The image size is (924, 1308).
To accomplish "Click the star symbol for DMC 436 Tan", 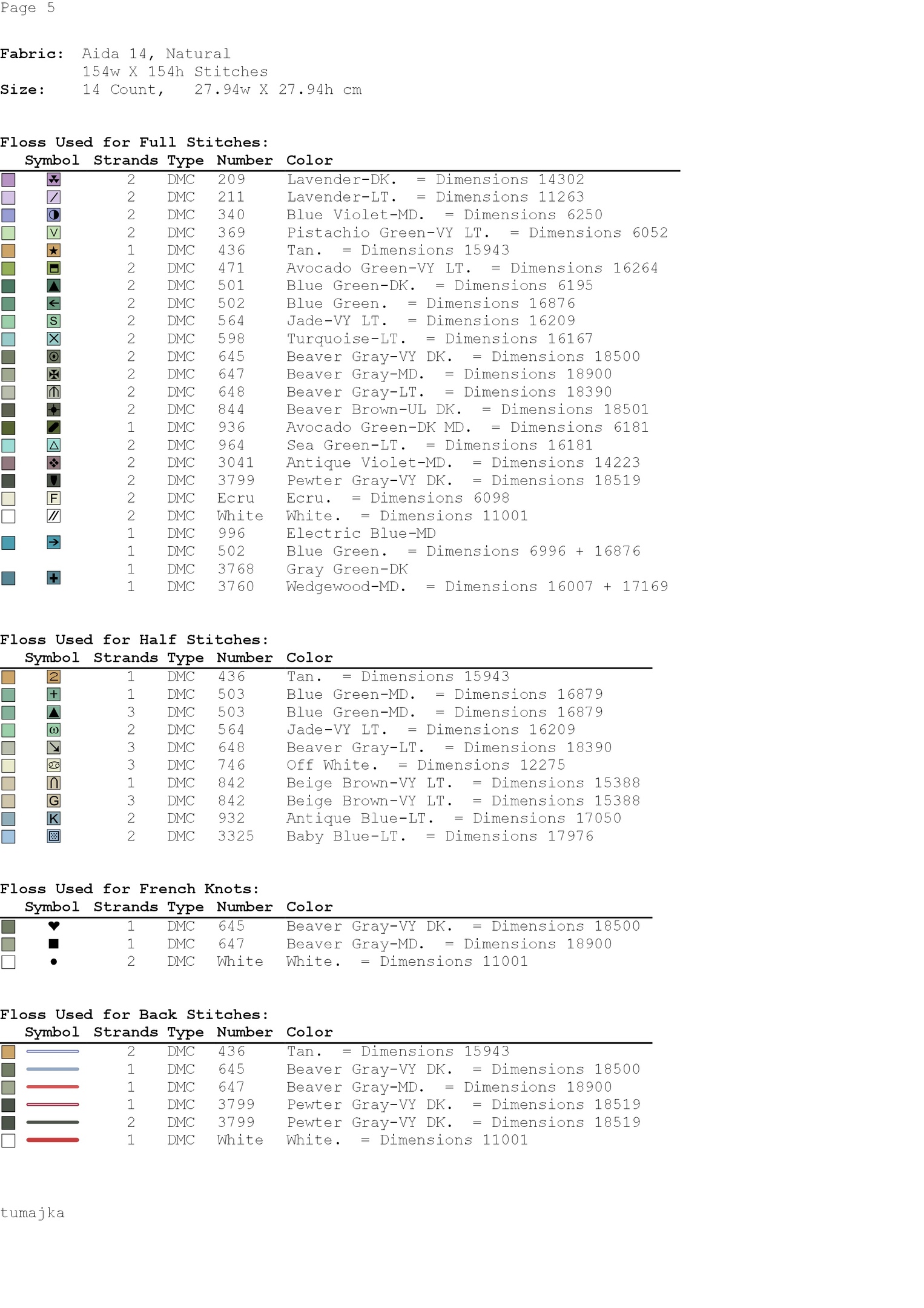I will click(x=54, y=251).
